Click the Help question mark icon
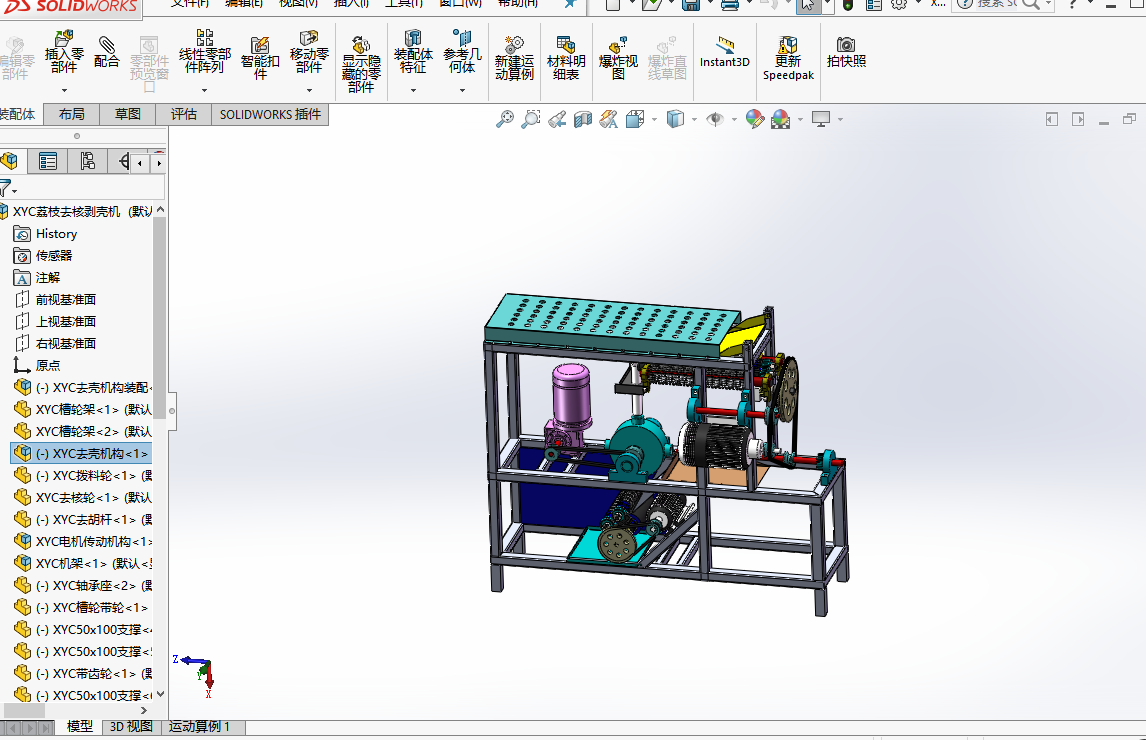 point(1072,4)
